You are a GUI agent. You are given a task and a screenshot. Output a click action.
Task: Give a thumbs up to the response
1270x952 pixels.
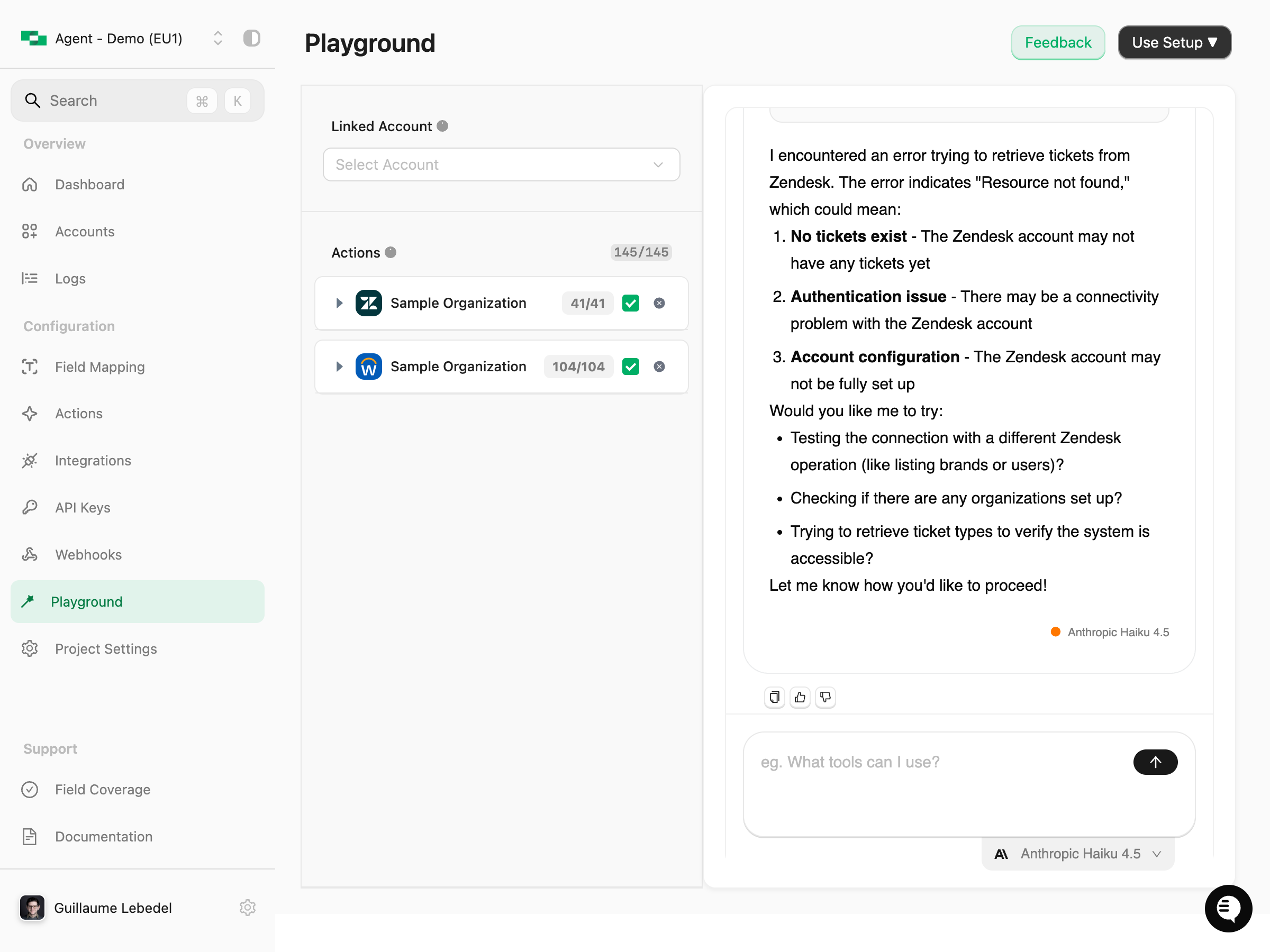[800, 697]
